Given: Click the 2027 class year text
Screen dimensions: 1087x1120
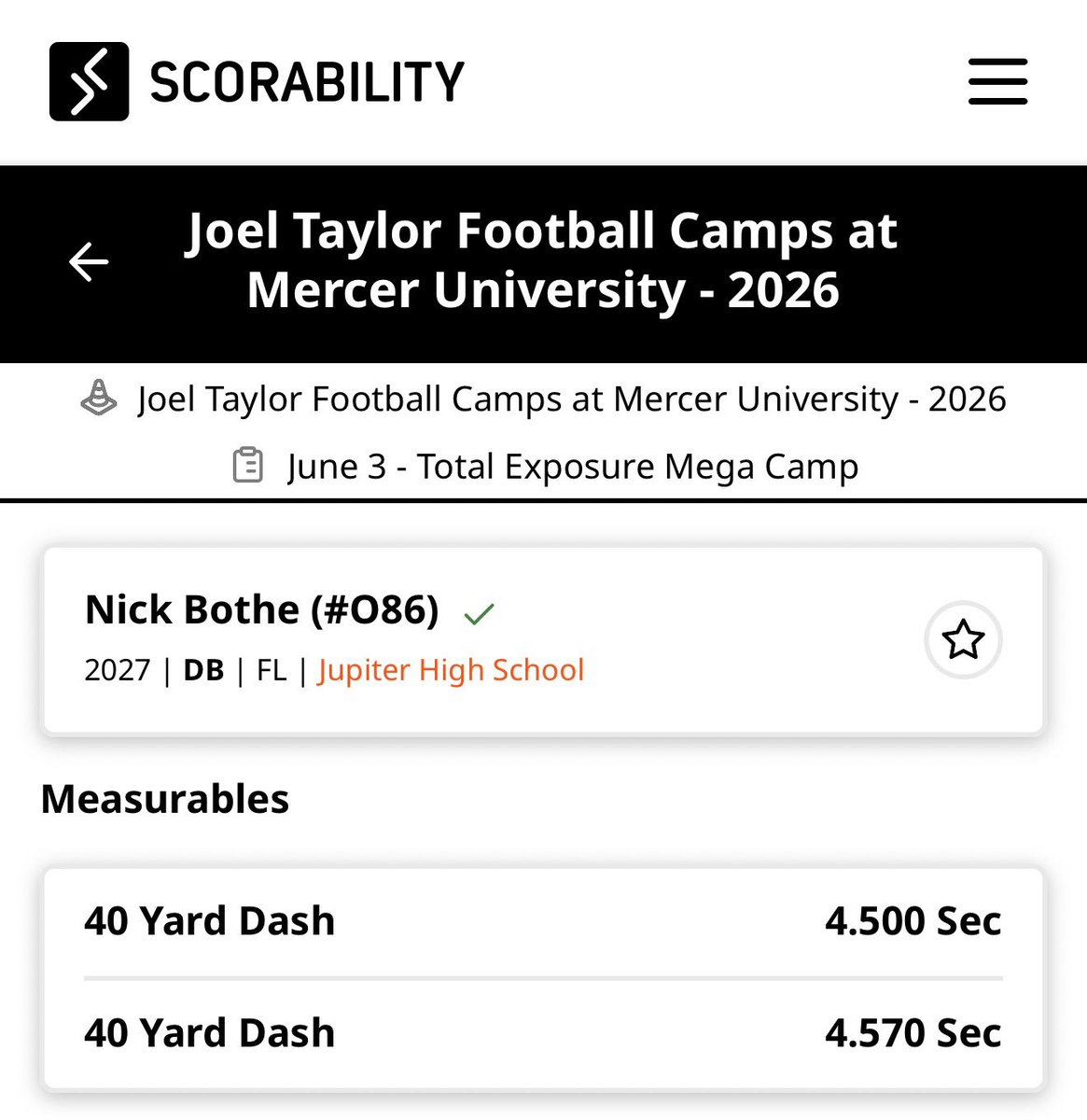Looking at the screenshot, I should point(118,670).
